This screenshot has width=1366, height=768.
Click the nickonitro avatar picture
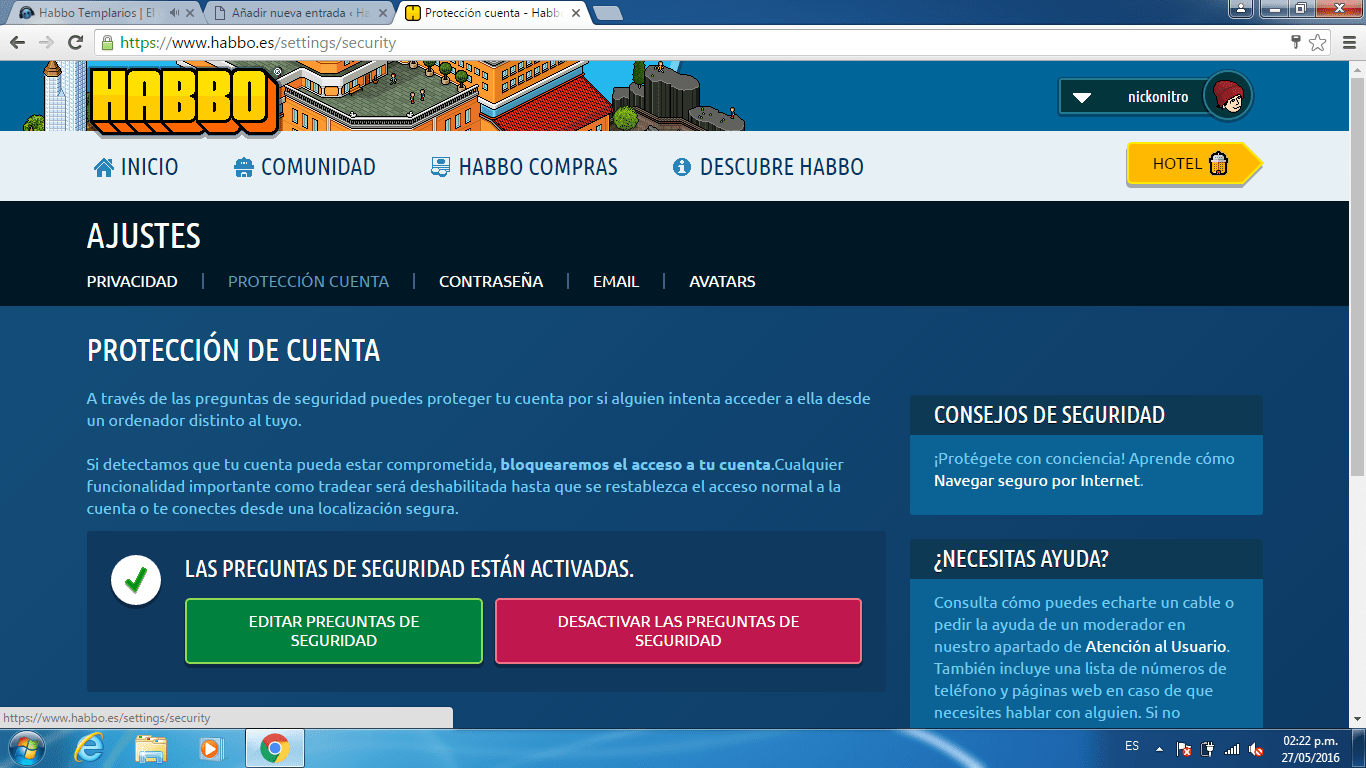point(1228,97)
